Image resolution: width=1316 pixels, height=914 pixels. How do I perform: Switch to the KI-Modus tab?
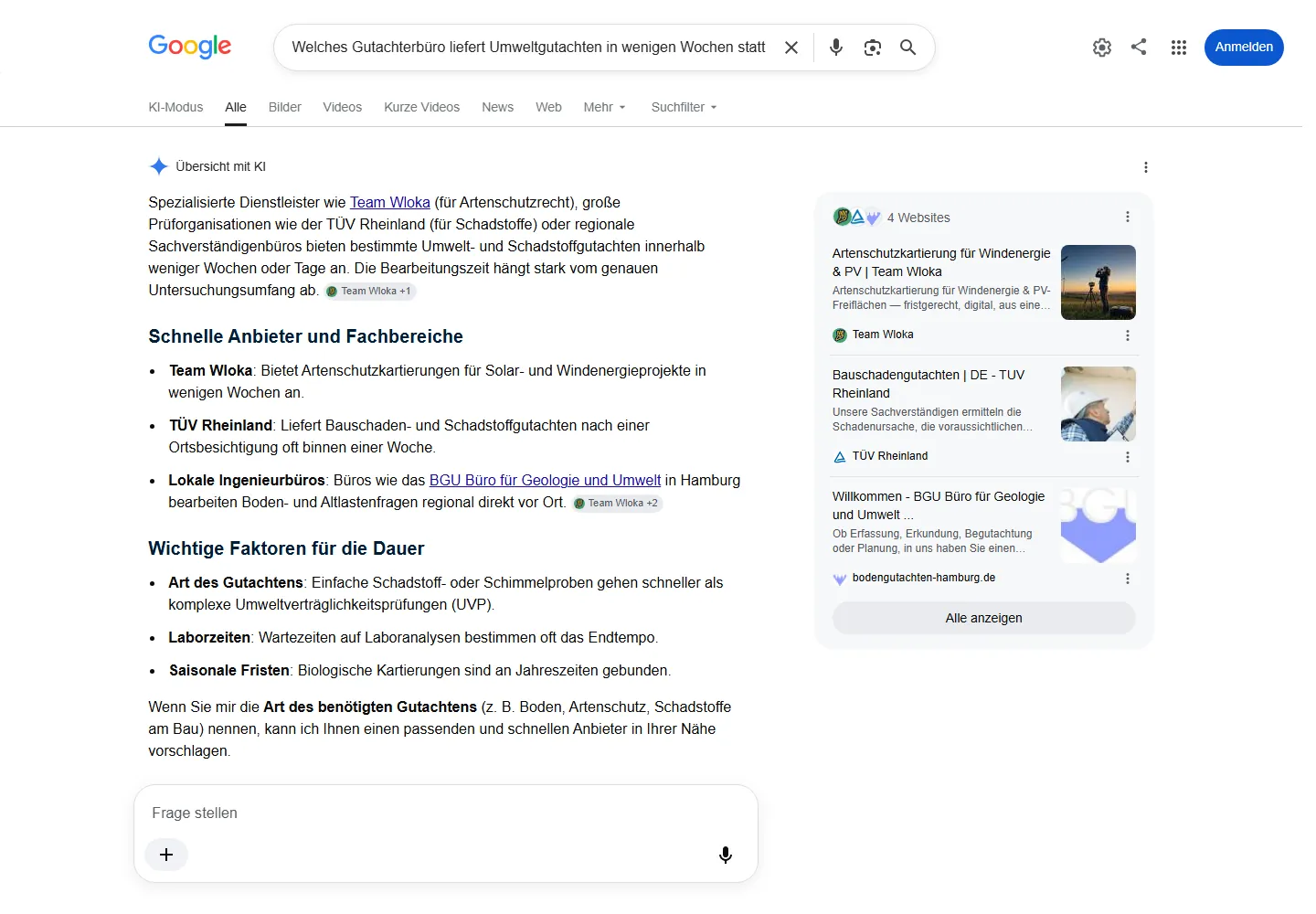175,107
